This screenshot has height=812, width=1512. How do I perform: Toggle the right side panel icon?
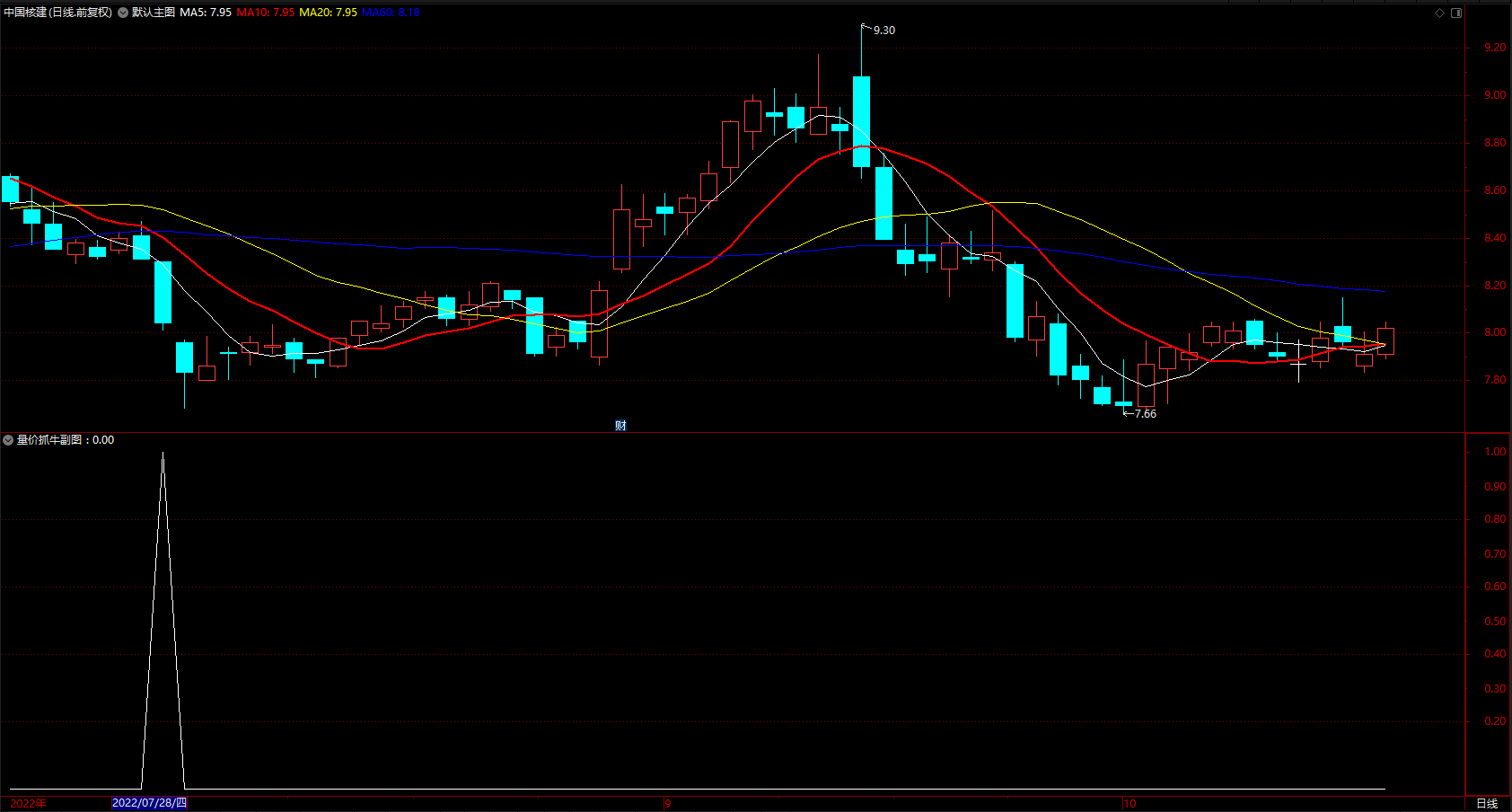pos(1456,13)
